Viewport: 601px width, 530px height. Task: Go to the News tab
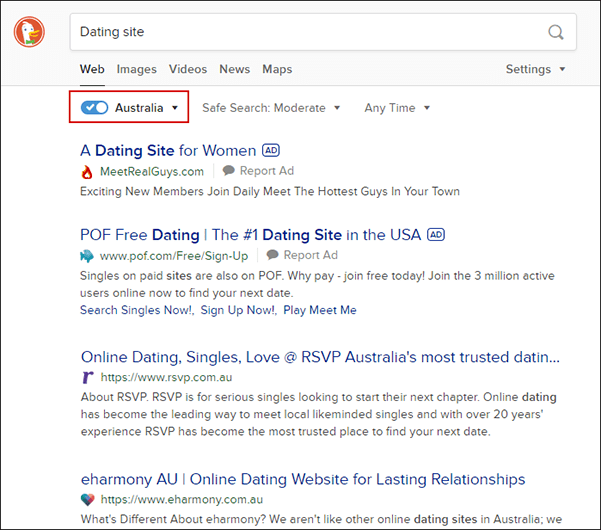(234, 70)
